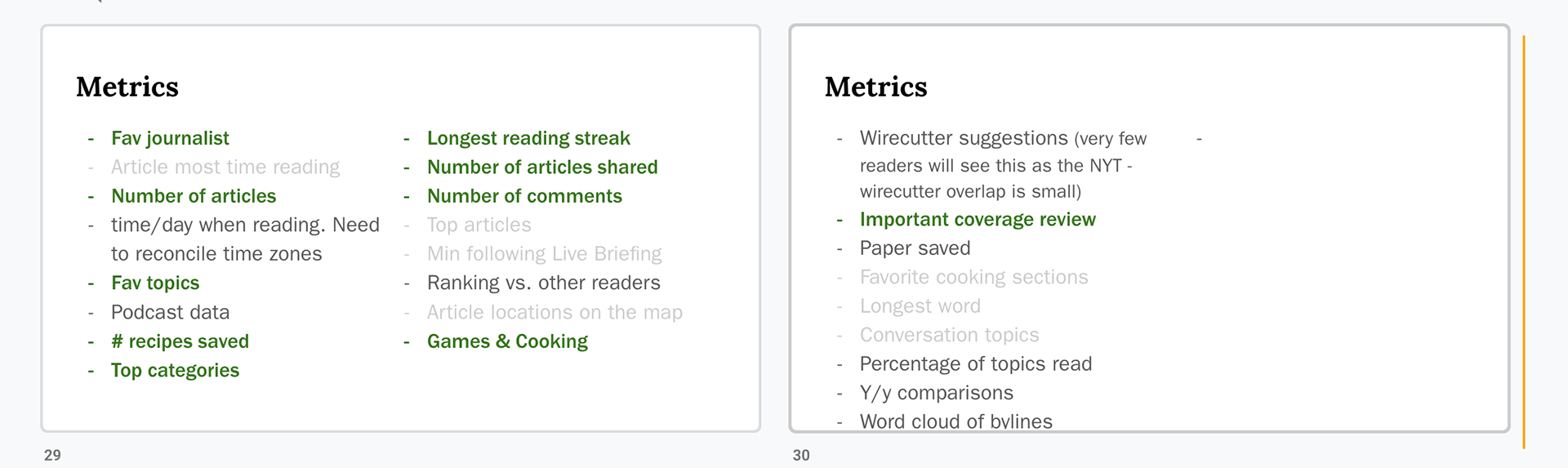Click 'Important coverage review' on slide 30
The height and width of the screenshot is (468, 1568).
tap(978, 220)
